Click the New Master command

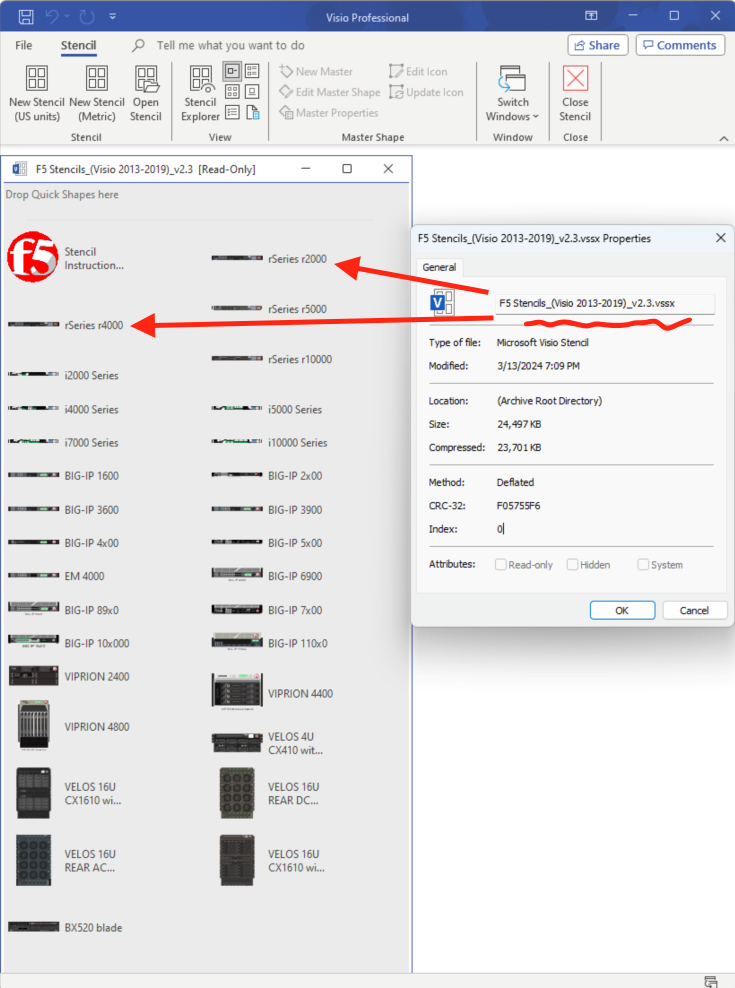click(x=316, y=71)
